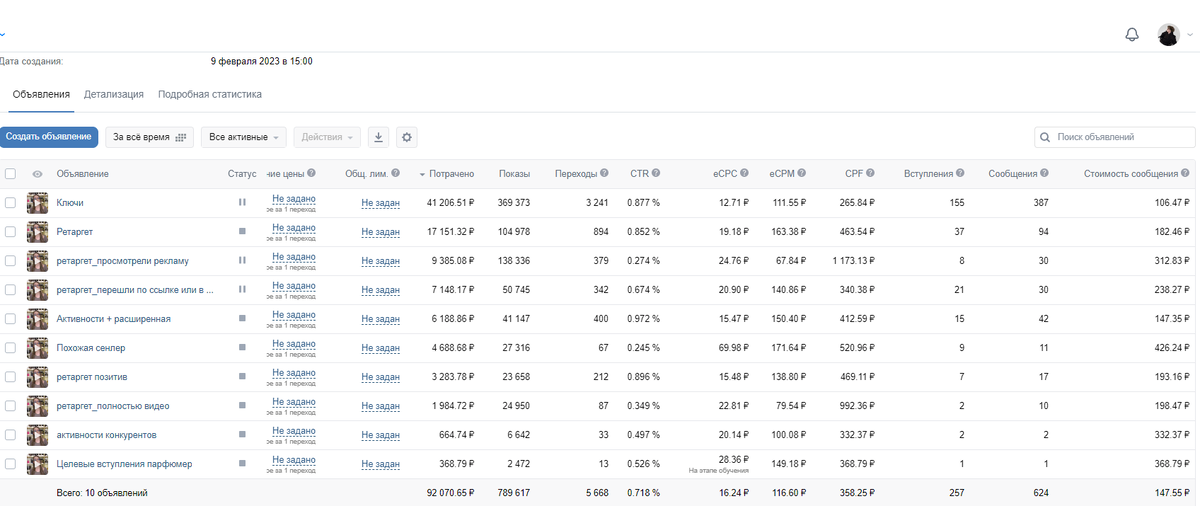Screen dimensions: 1200x506
Task: Click the Создать объявление button
Action: click(x=49, y=137)
